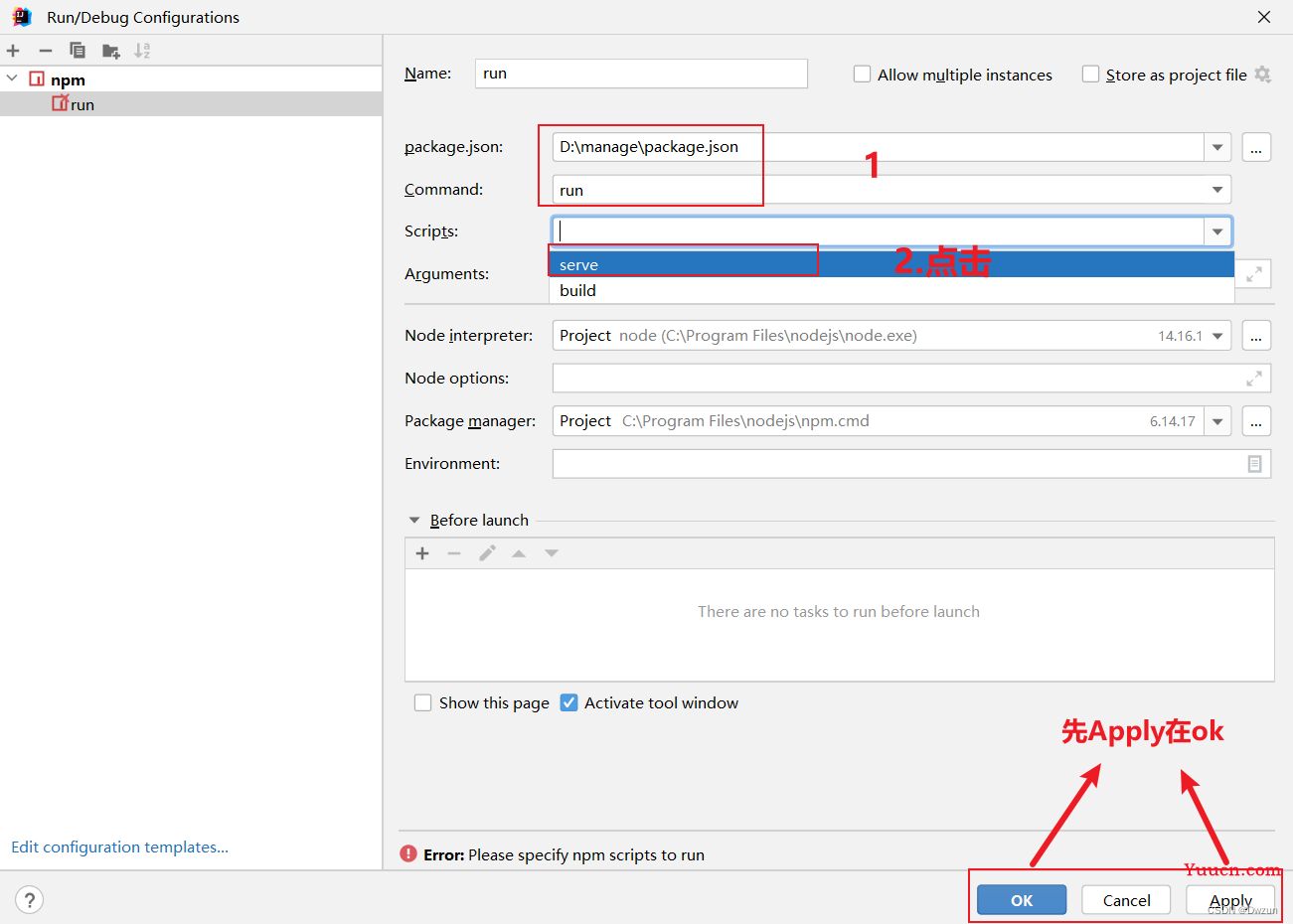1293x924 pixels.
Task: Expand the Arguments field
Action: click(1254, 274)
